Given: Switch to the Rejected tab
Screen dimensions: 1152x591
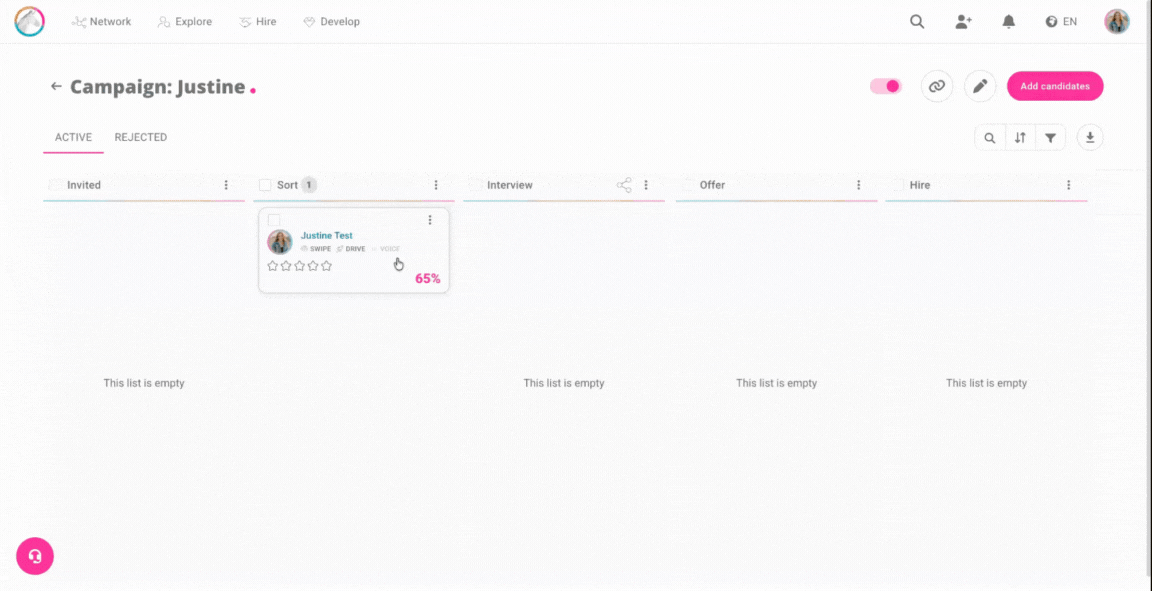Looking at the screenshot, I should pyautogui.click(x=140, y=137).
